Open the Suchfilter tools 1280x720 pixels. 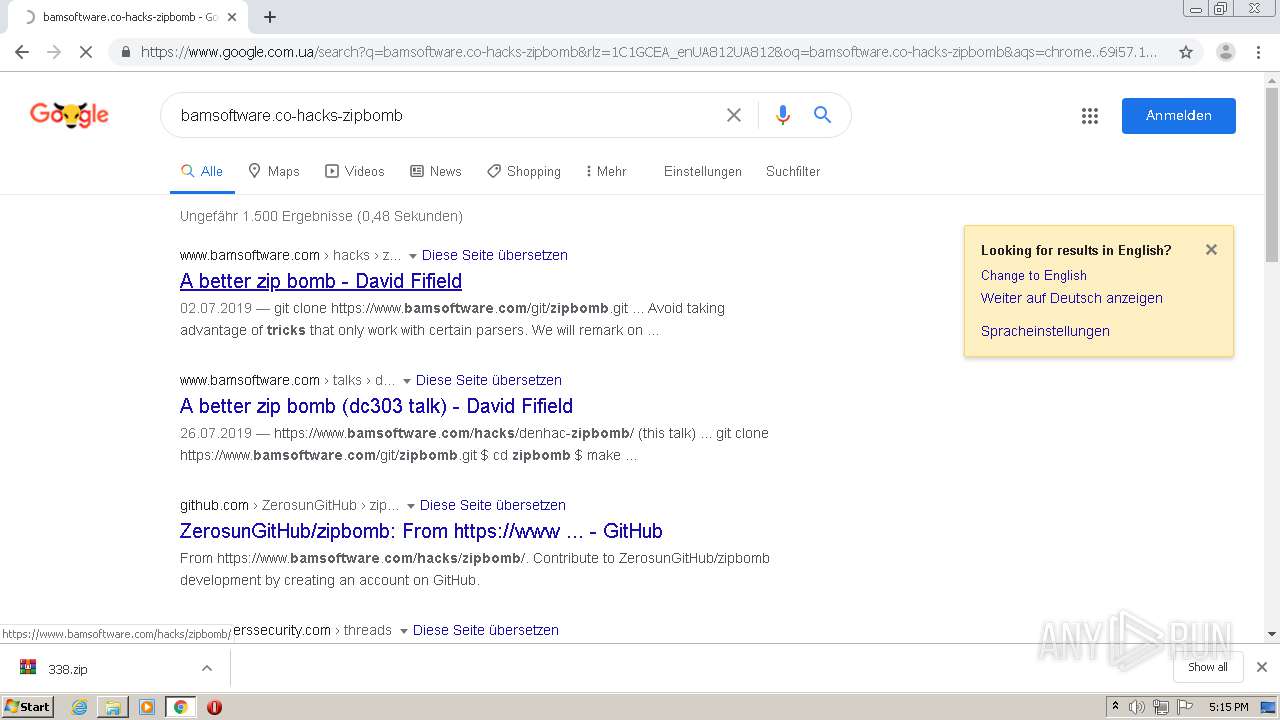tap(793, 171)
